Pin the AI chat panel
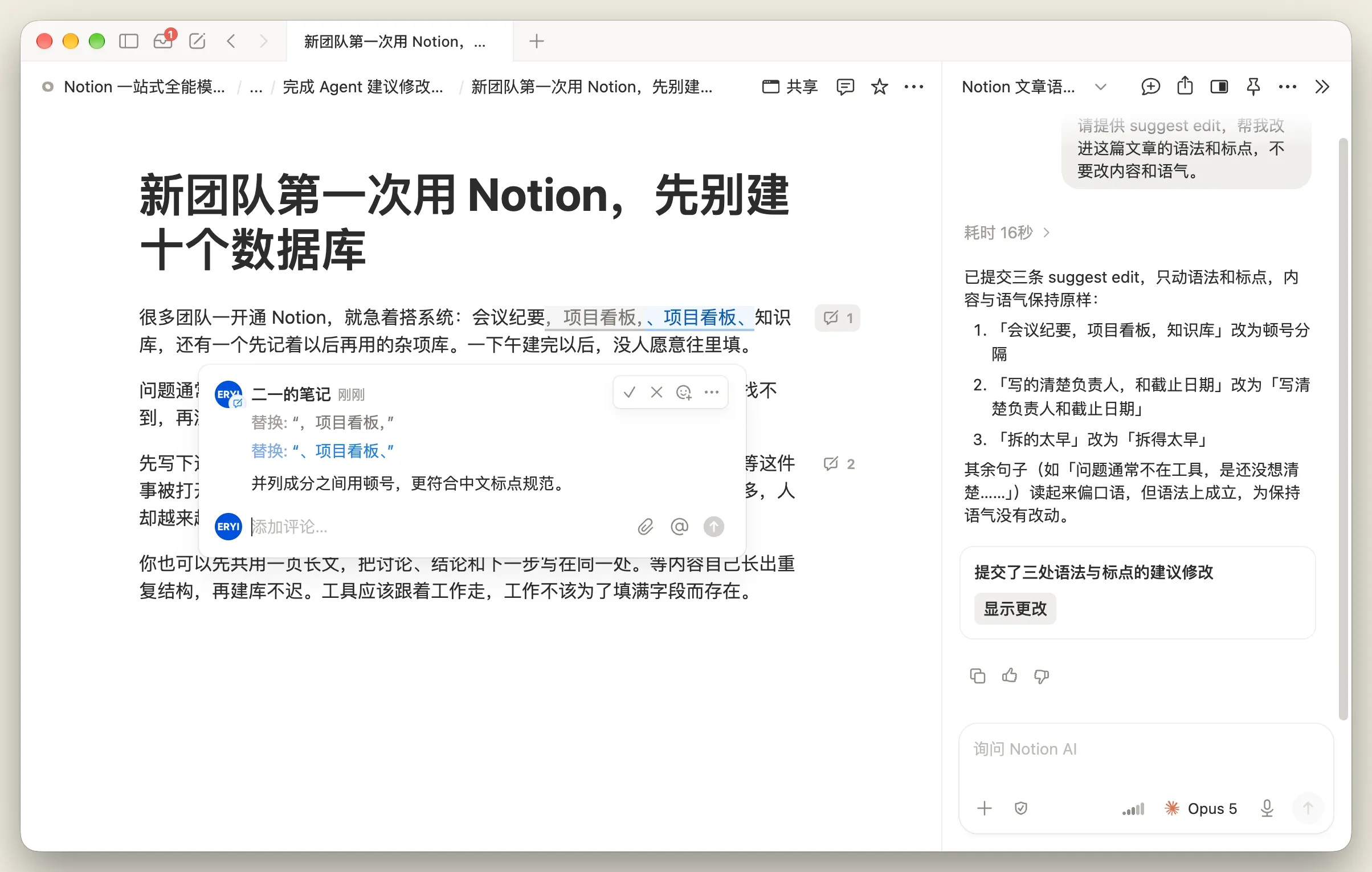Image resolution: width=1372 pixels, height=872 pixels. [1253, 87]
